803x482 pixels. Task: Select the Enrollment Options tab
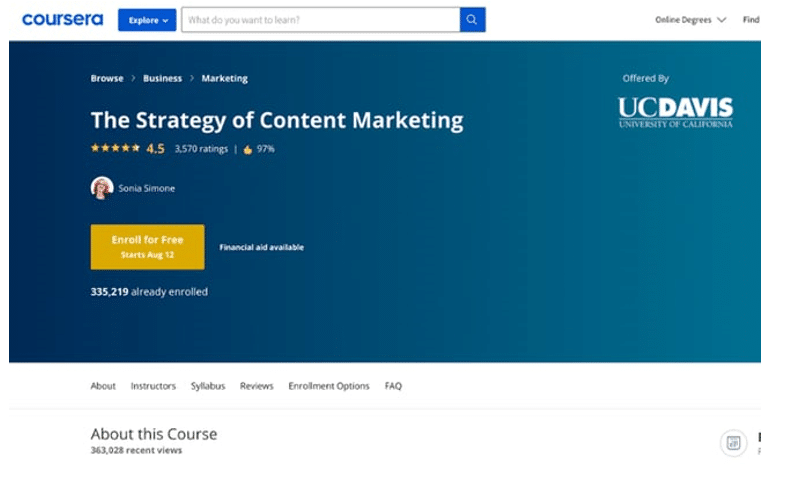tap(329, 386)
